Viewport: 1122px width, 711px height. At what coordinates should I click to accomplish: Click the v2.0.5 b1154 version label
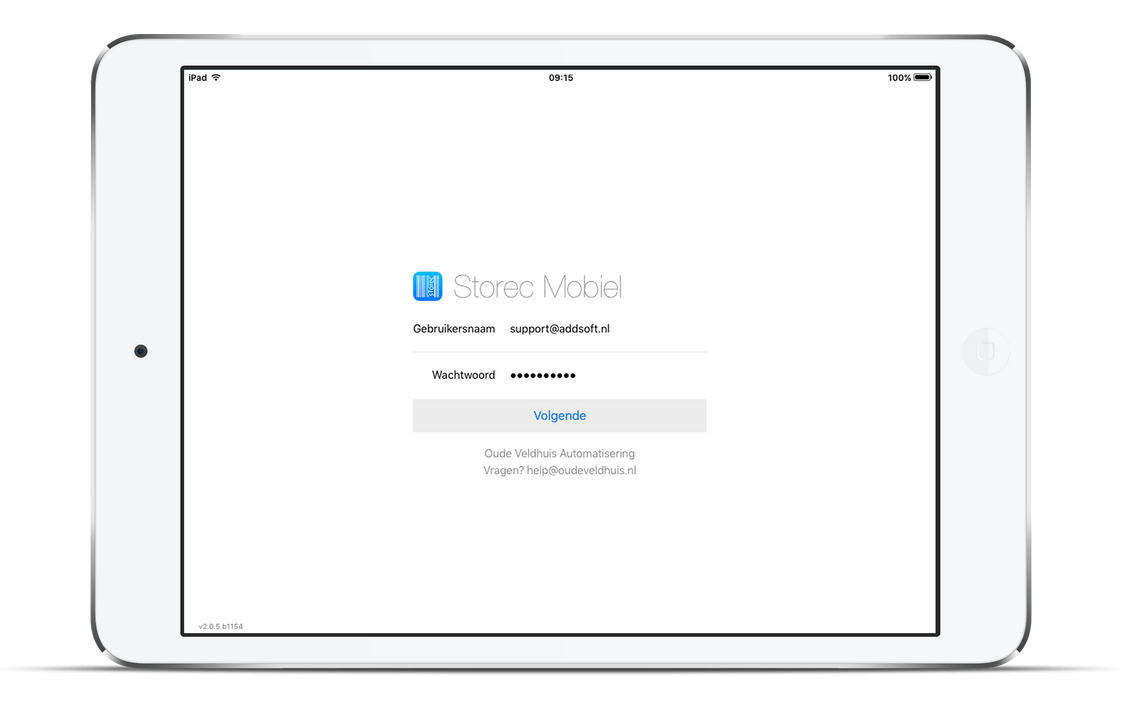click(220, 627)
